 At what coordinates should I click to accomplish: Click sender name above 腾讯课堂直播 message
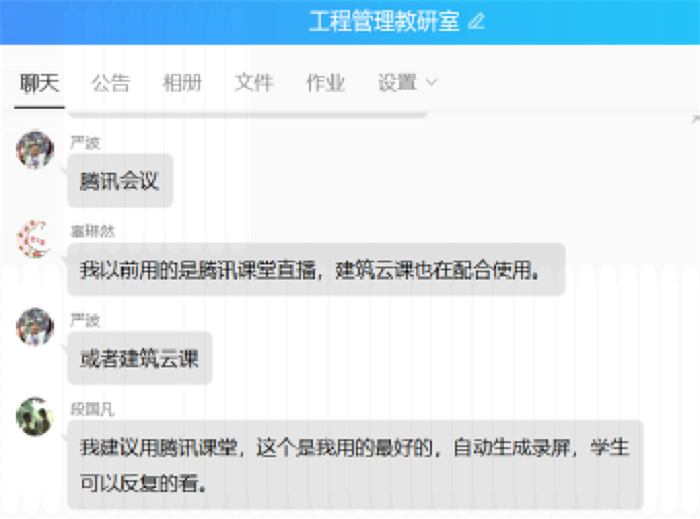coord(92,231)
